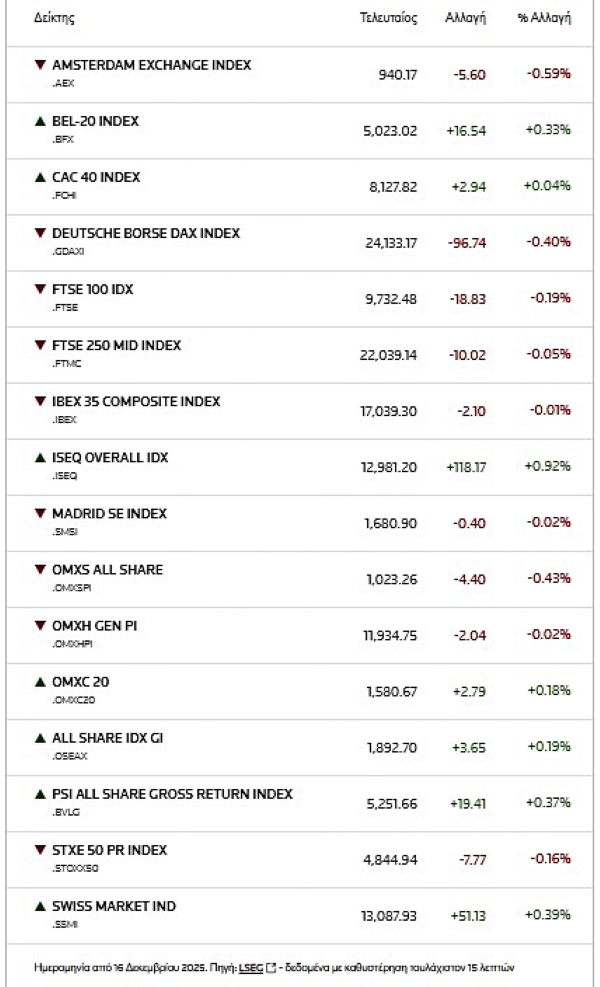Screen dimensions: 600x987
Task: Click the down arrow beside AMSTERDAM EXCHANGE INDEX
Action: 40,65
